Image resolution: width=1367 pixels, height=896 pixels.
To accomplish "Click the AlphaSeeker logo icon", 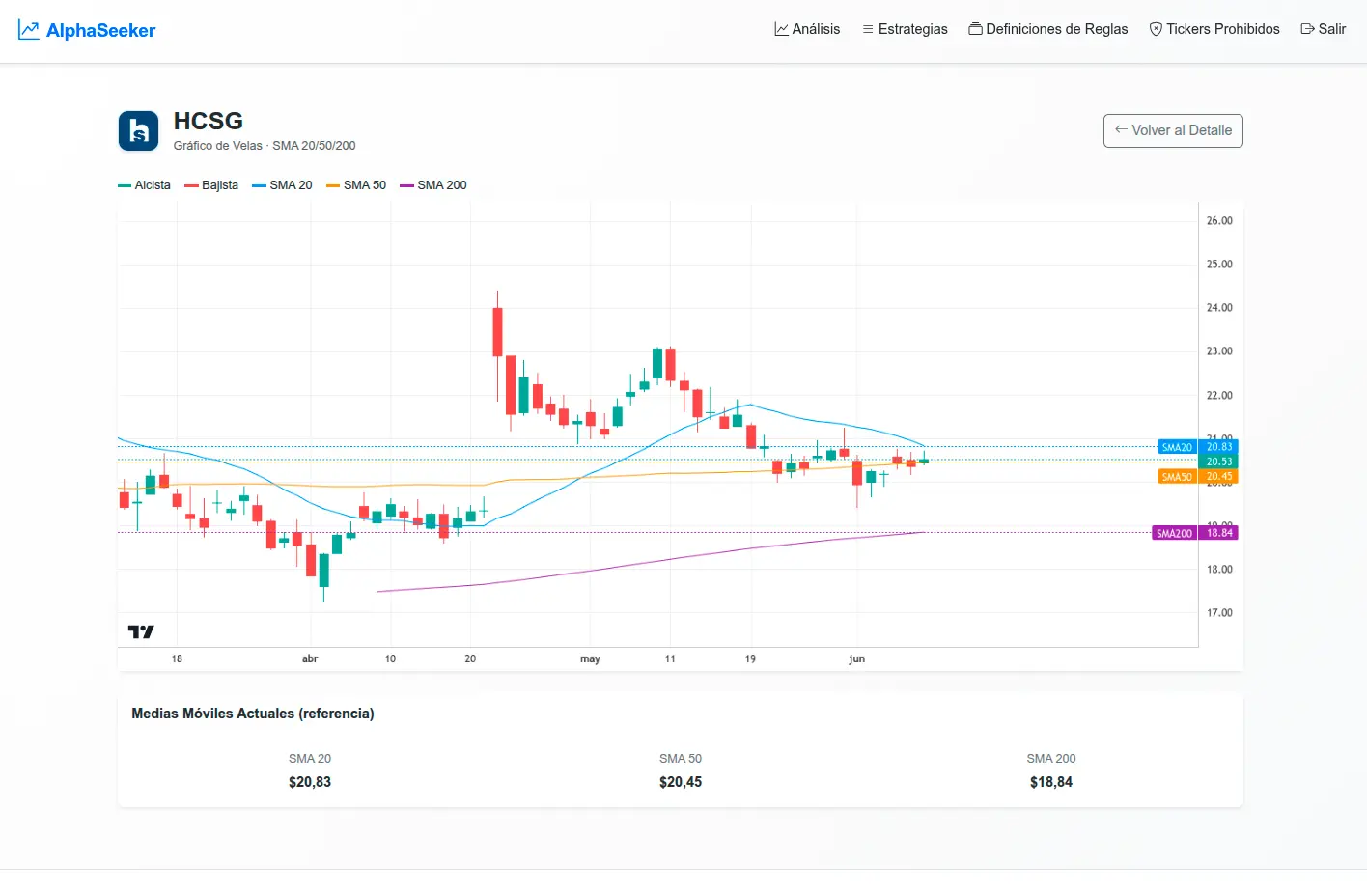I will [x=29, y=30].
